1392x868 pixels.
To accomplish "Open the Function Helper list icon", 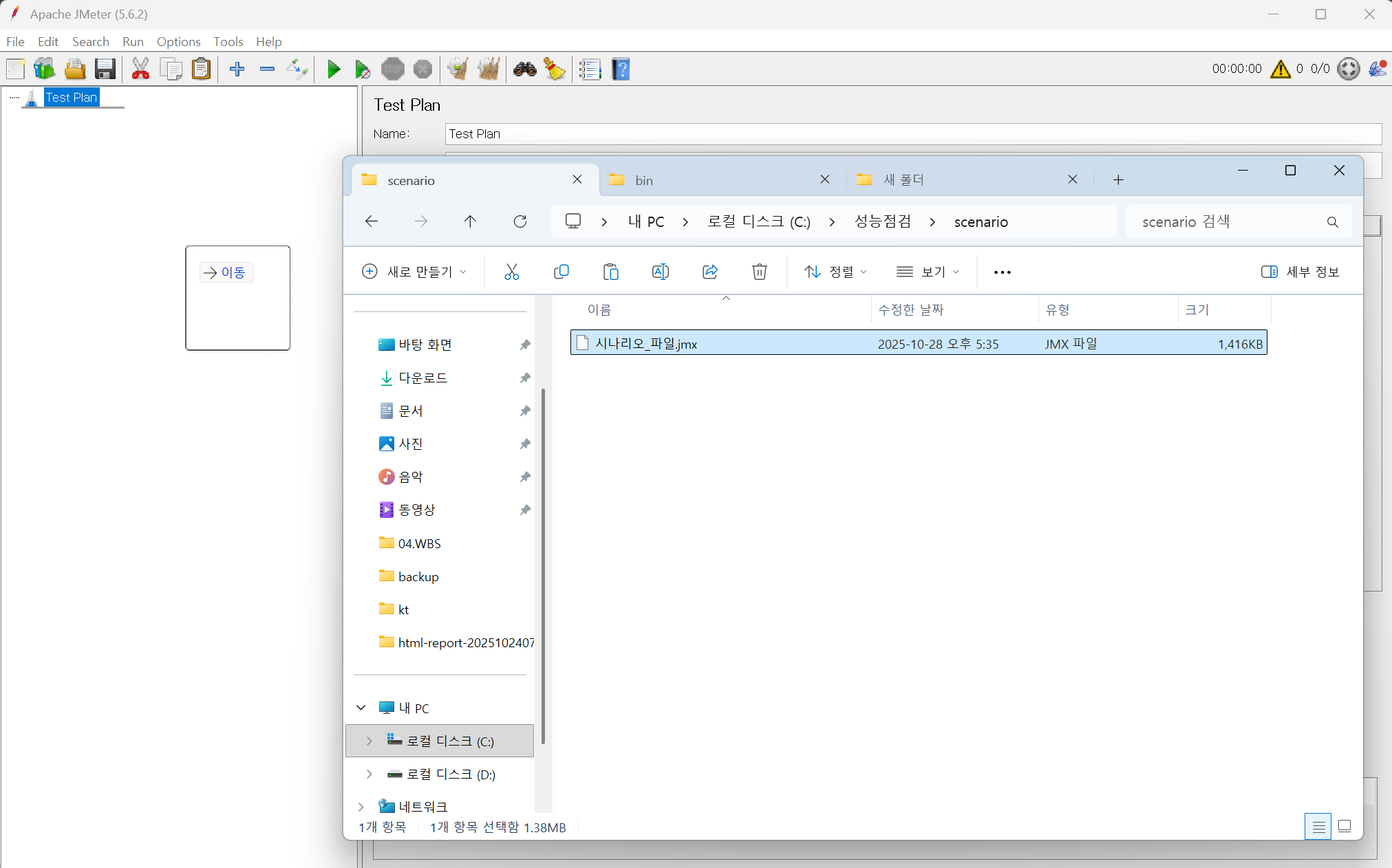I will tap(590, 69).
